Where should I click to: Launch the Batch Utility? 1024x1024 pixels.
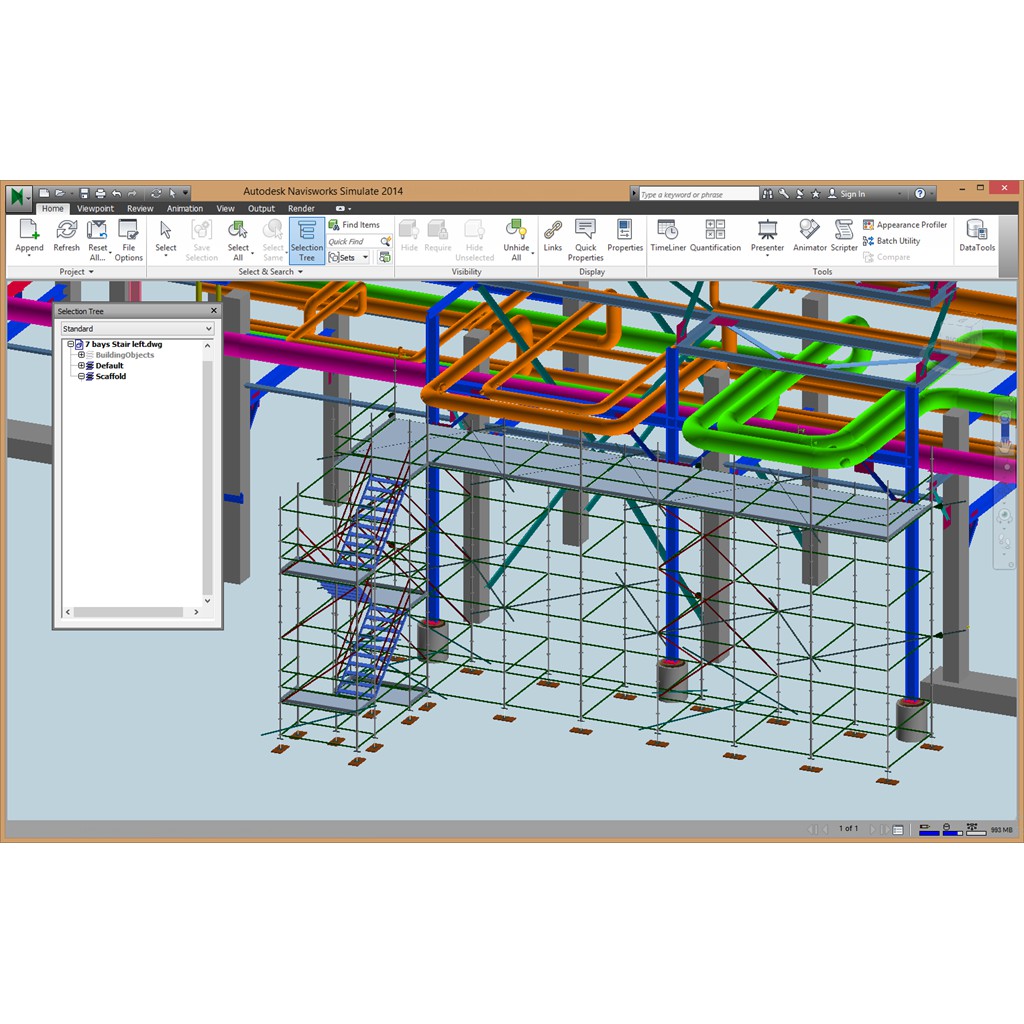point(891,241)
